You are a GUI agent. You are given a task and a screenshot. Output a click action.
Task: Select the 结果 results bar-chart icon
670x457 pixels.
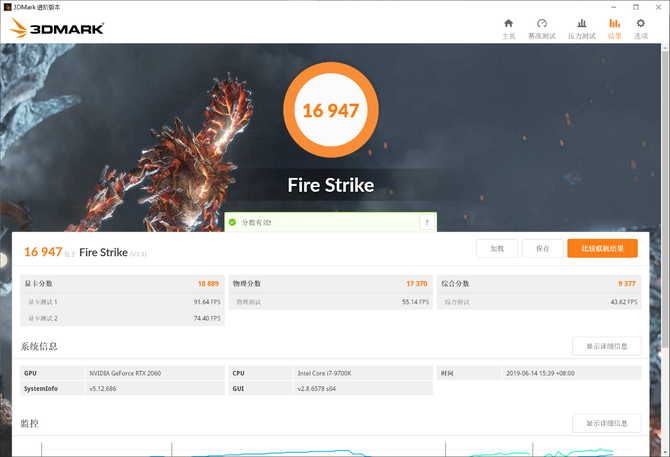click(614, 23)
